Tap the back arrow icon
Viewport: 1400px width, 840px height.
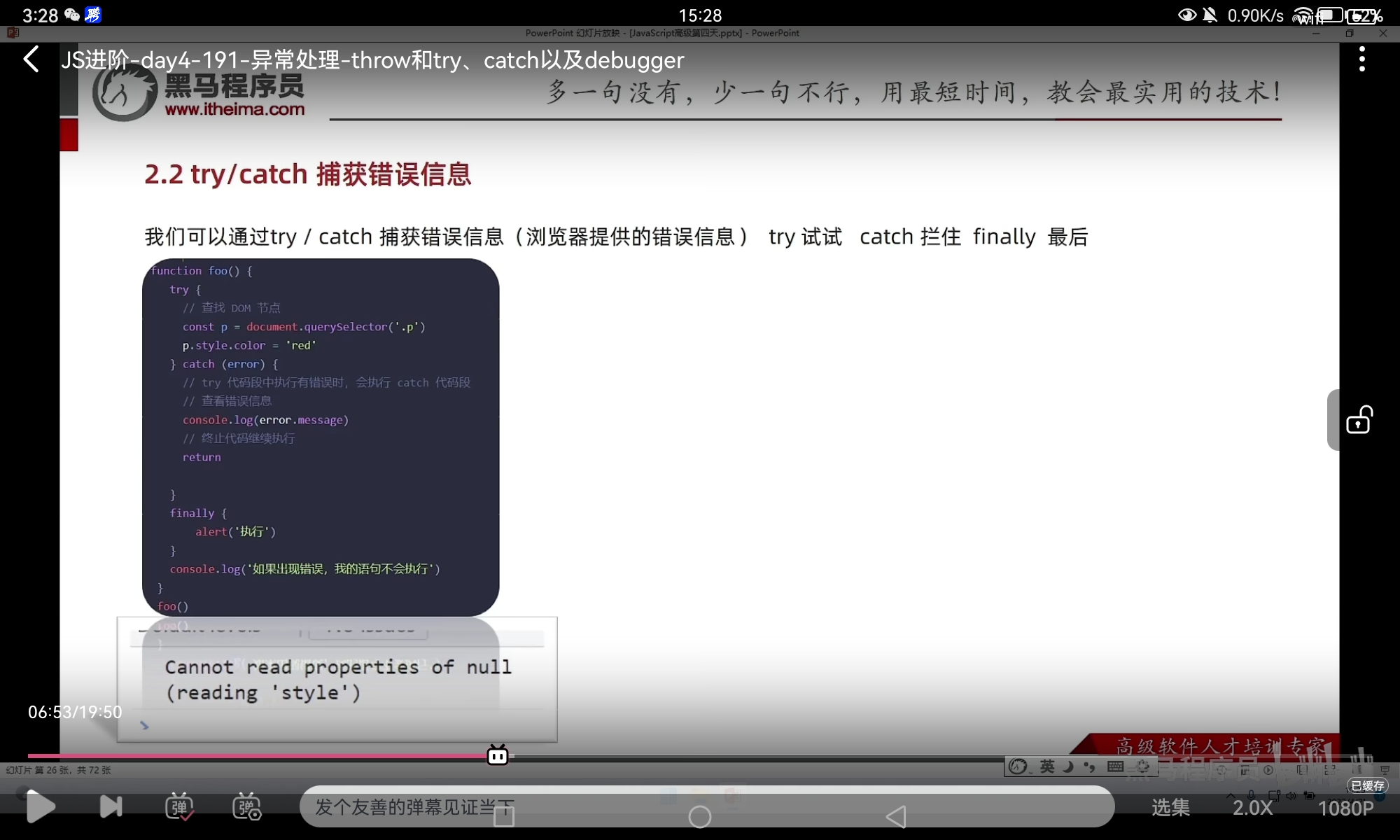click(x=31, y=59)
